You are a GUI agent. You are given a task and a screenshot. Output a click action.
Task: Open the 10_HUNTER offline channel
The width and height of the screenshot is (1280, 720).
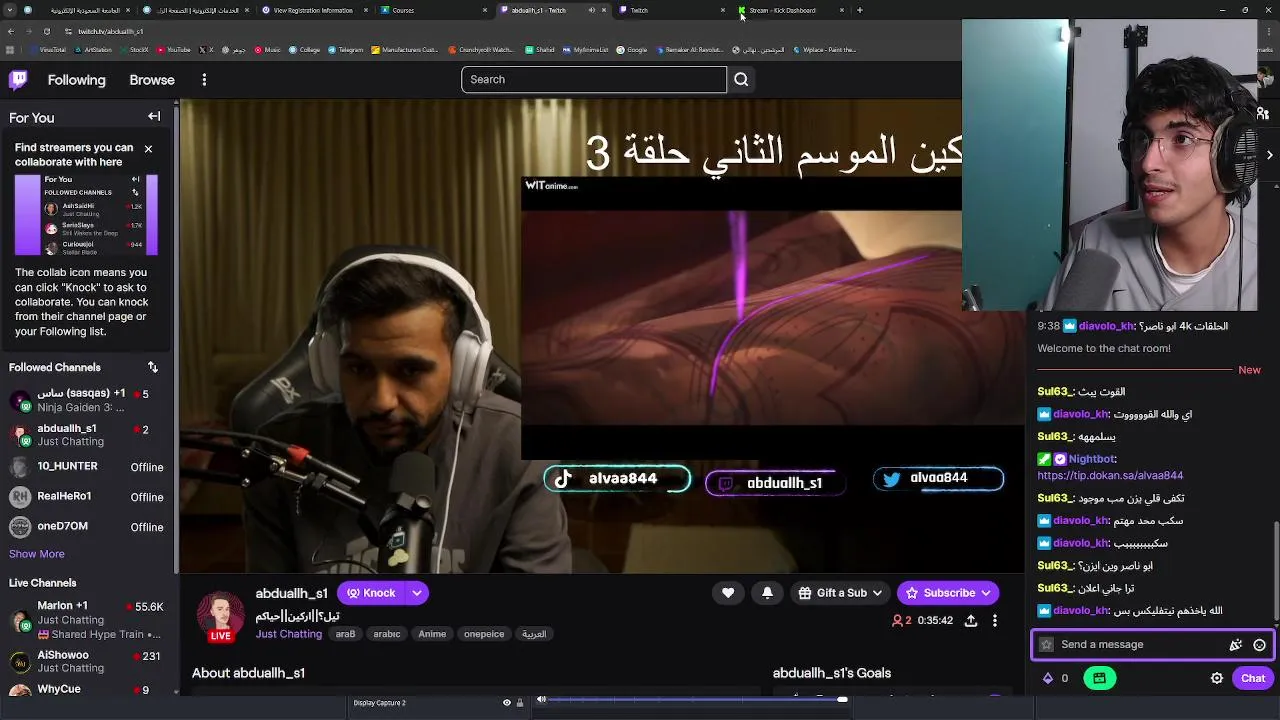pos(87,467)
